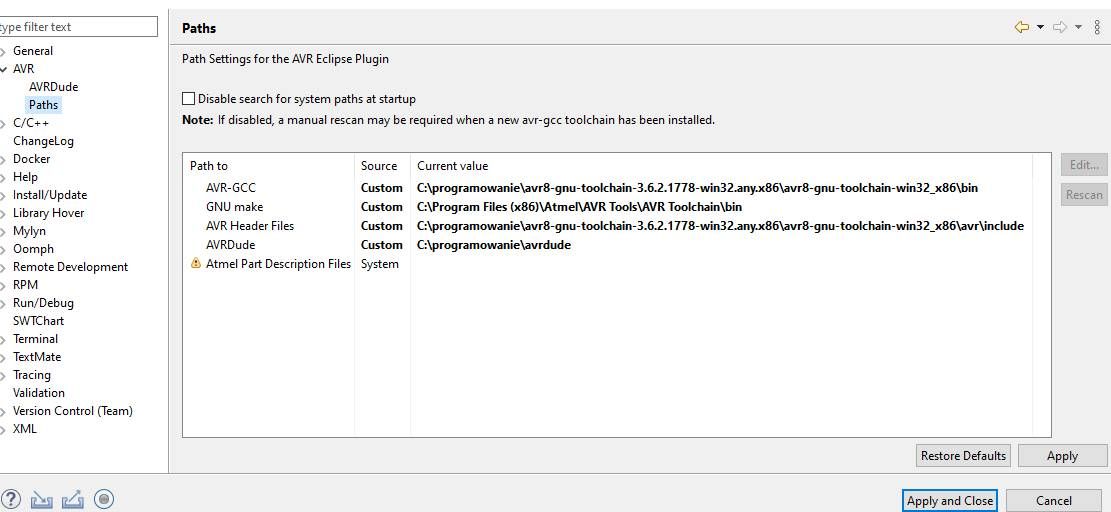1111x512 pixels.
Task: Click the Import preferences icon
Action: click(41, 499)
